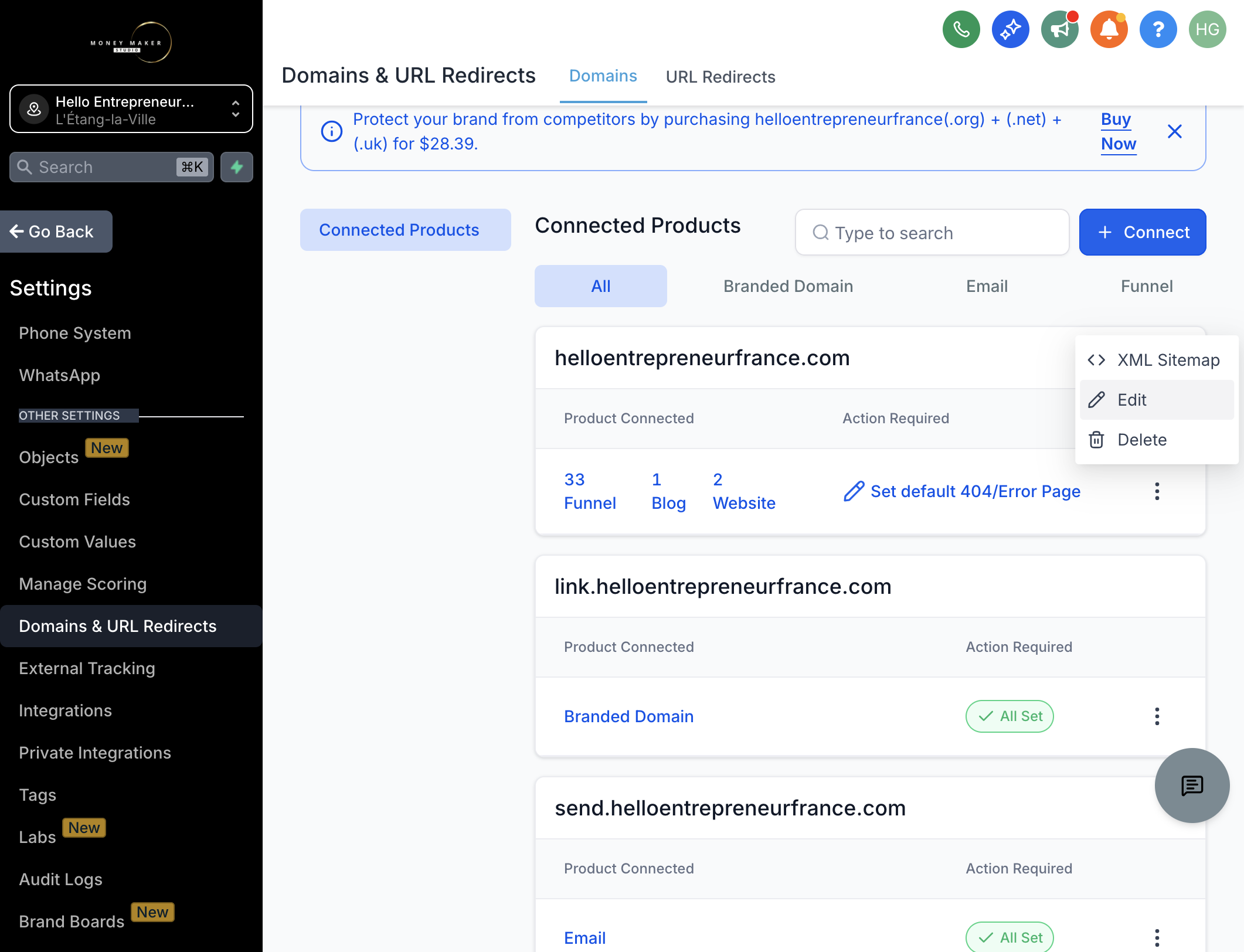1244x952 pixels.
Task: Click the Type to search field
Action: [932, 233]
